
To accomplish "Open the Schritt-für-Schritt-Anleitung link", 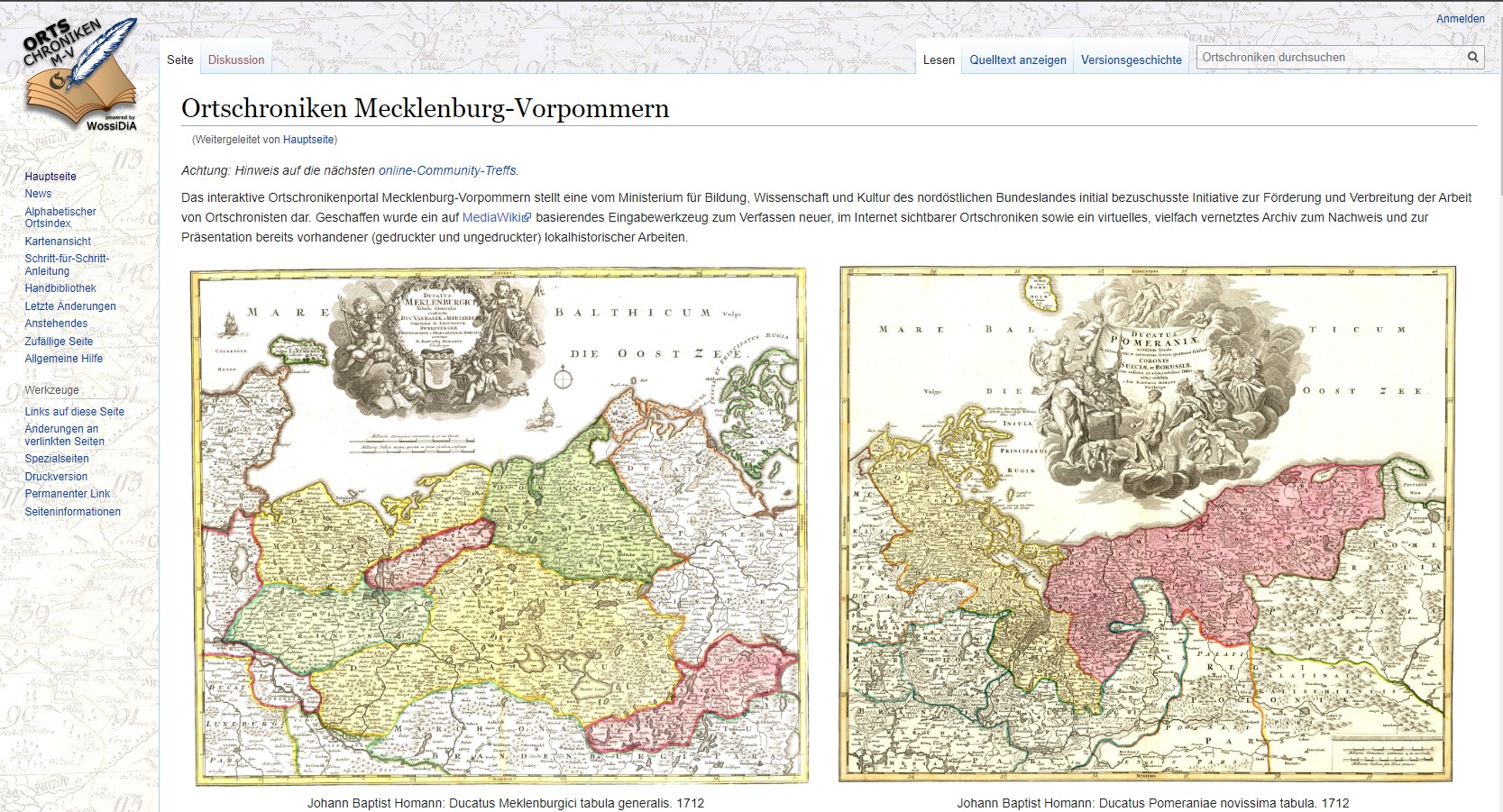I will [x=66, y=264].
